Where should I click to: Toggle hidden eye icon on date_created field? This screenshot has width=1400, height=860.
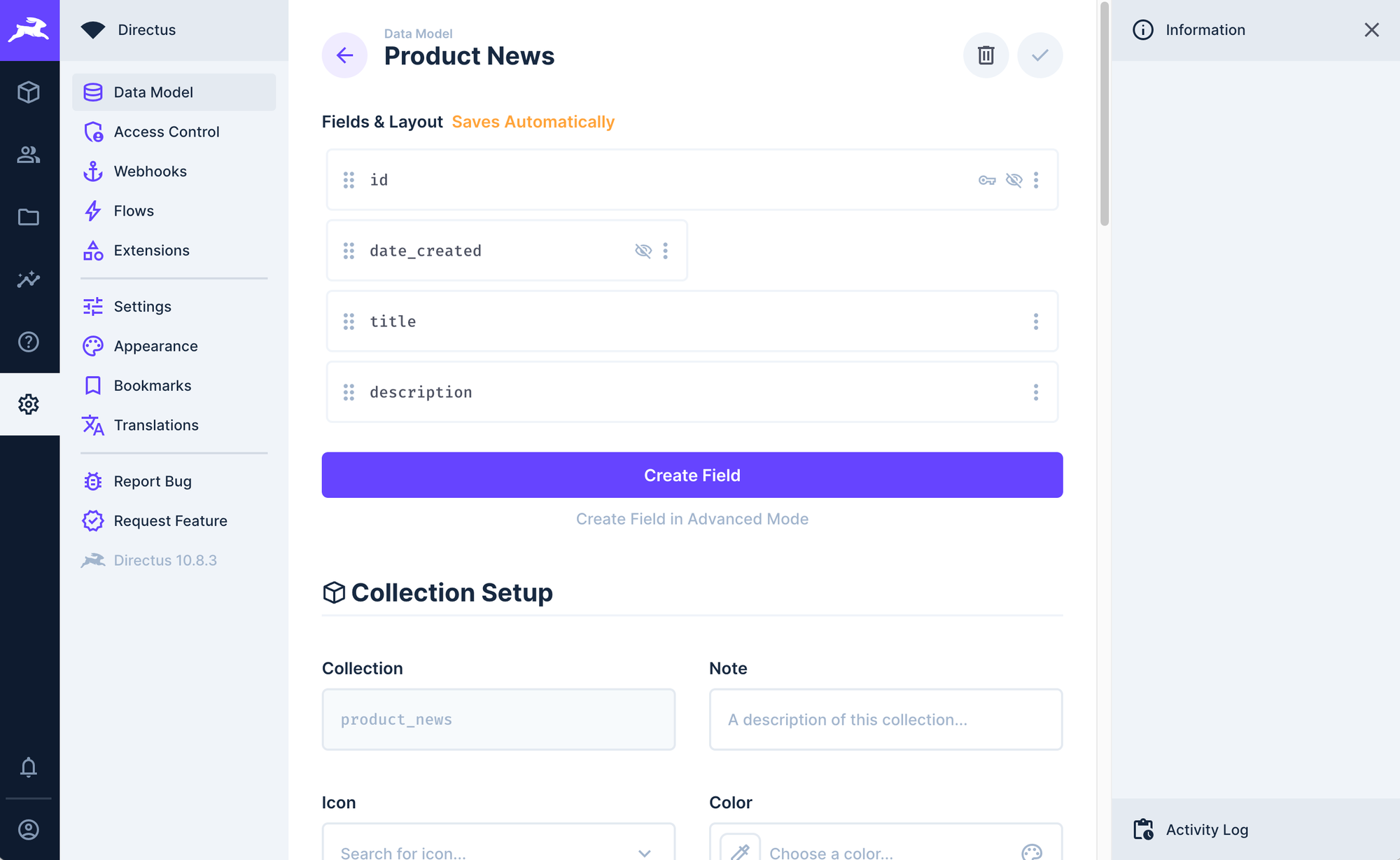643,251
